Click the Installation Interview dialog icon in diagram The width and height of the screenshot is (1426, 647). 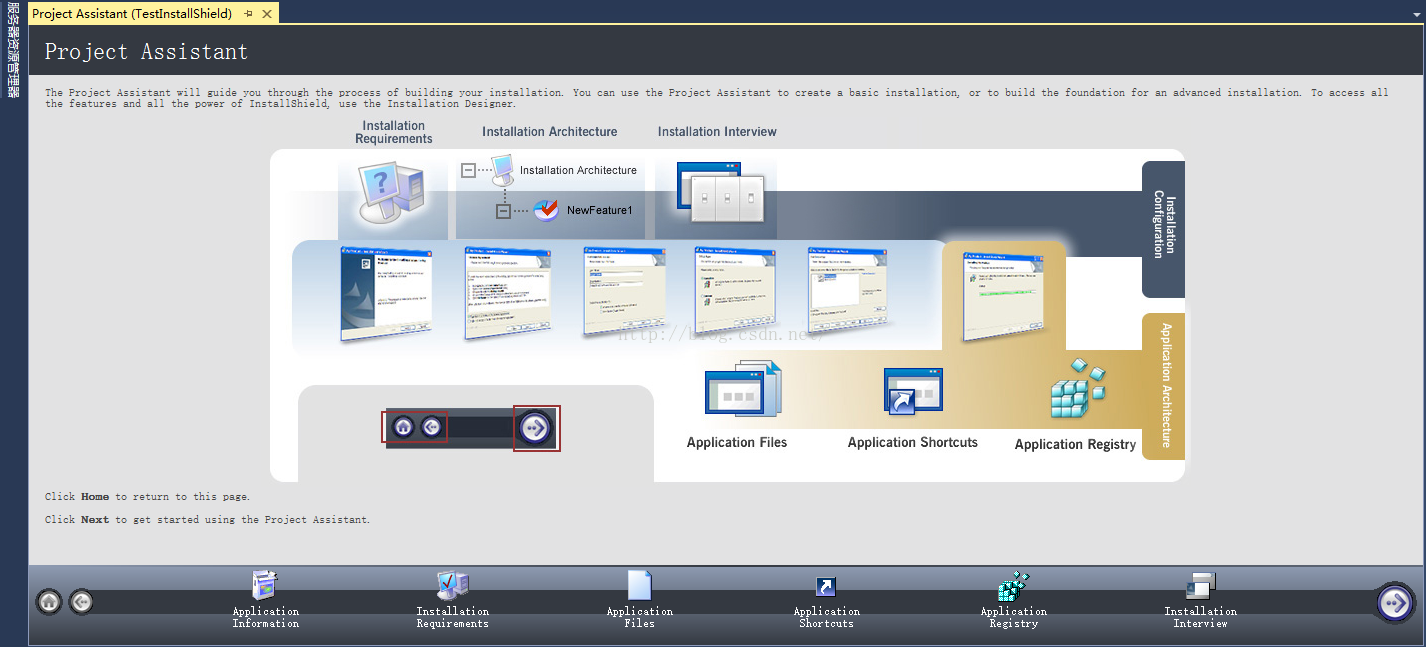pos(721,192)
